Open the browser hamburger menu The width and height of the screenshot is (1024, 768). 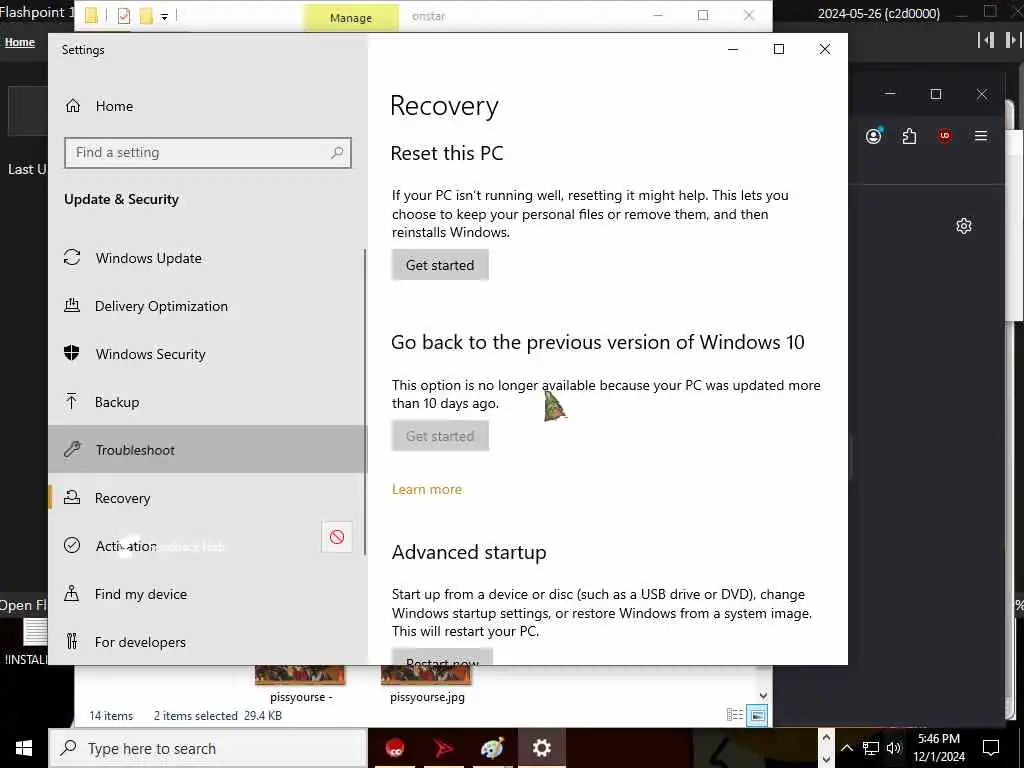981,136
